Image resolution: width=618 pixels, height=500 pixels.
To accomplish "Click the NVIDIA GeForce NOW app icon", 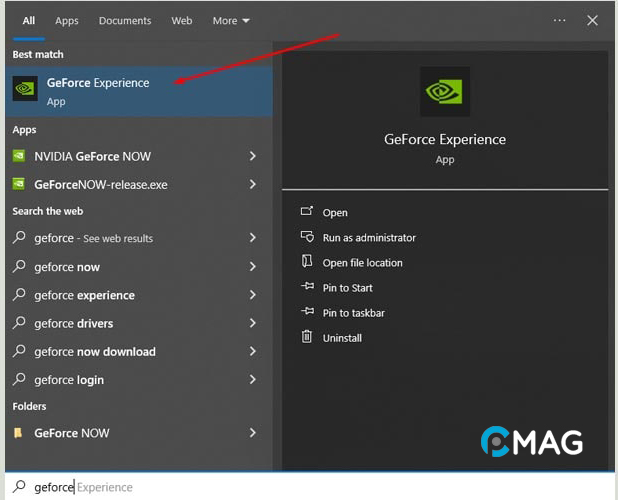I will tap(19, 156).
